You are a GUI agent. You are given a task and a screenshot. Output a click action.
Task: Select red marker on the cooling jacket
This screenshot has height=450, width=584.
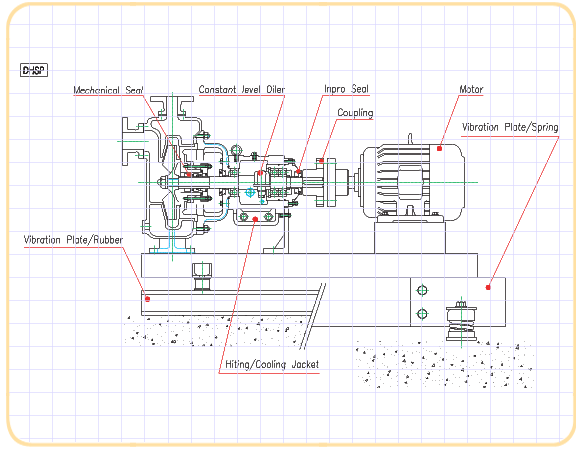point(255,219)
